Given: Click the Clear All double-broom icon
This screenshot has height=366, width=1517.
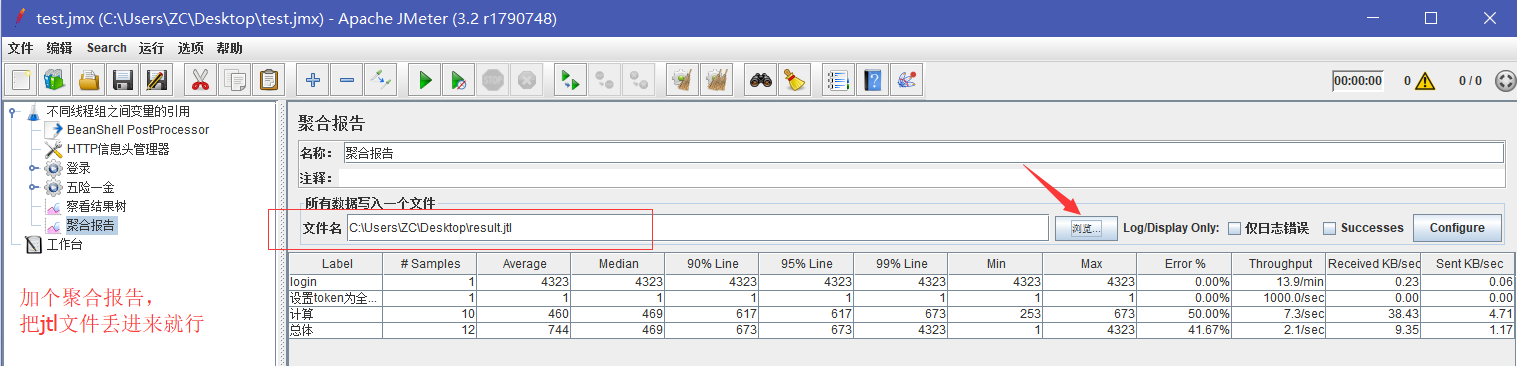Looking at the screenshot, I should [717, 80].
